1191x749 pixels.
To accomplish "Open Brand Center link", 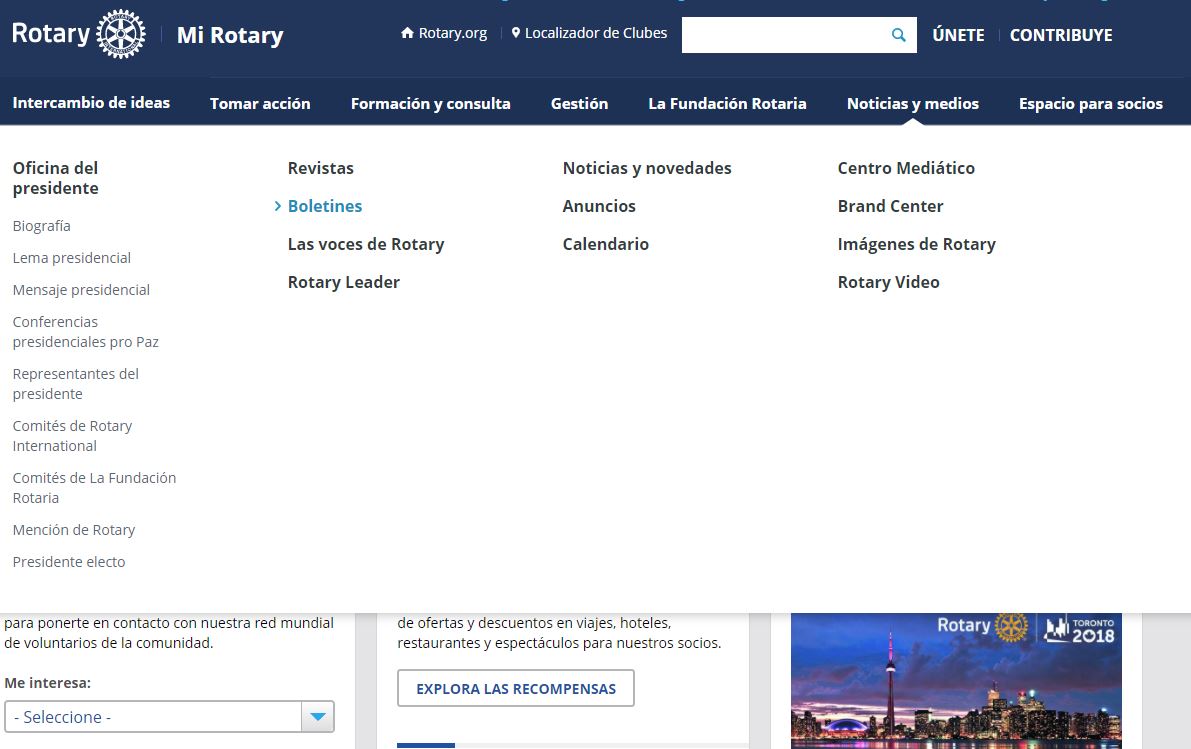I will (890, 206).
